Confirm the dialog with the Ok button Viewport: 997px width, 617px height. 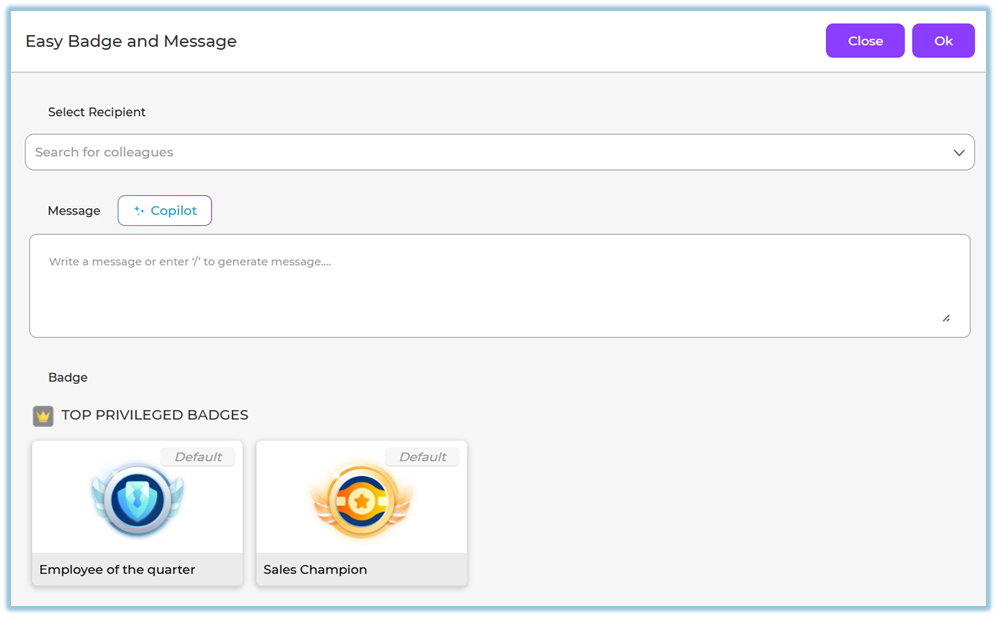click(x=942, y=41)
